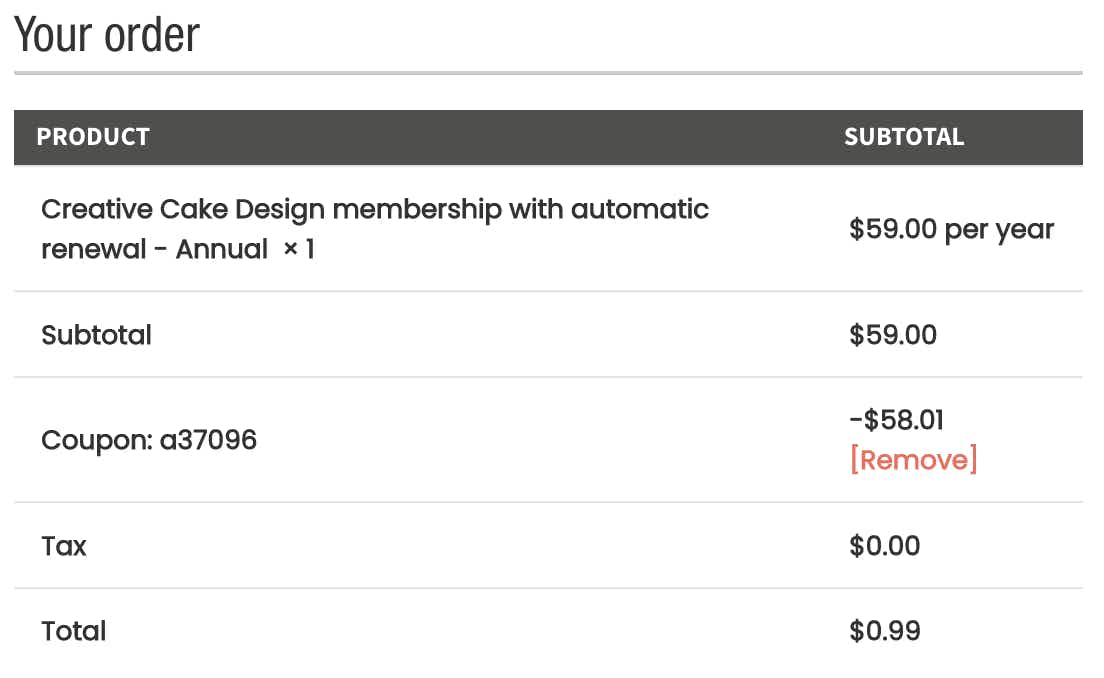1104x678 pixels.
Task: Click the -$58.01 discount amount
Action: [896, 420]
